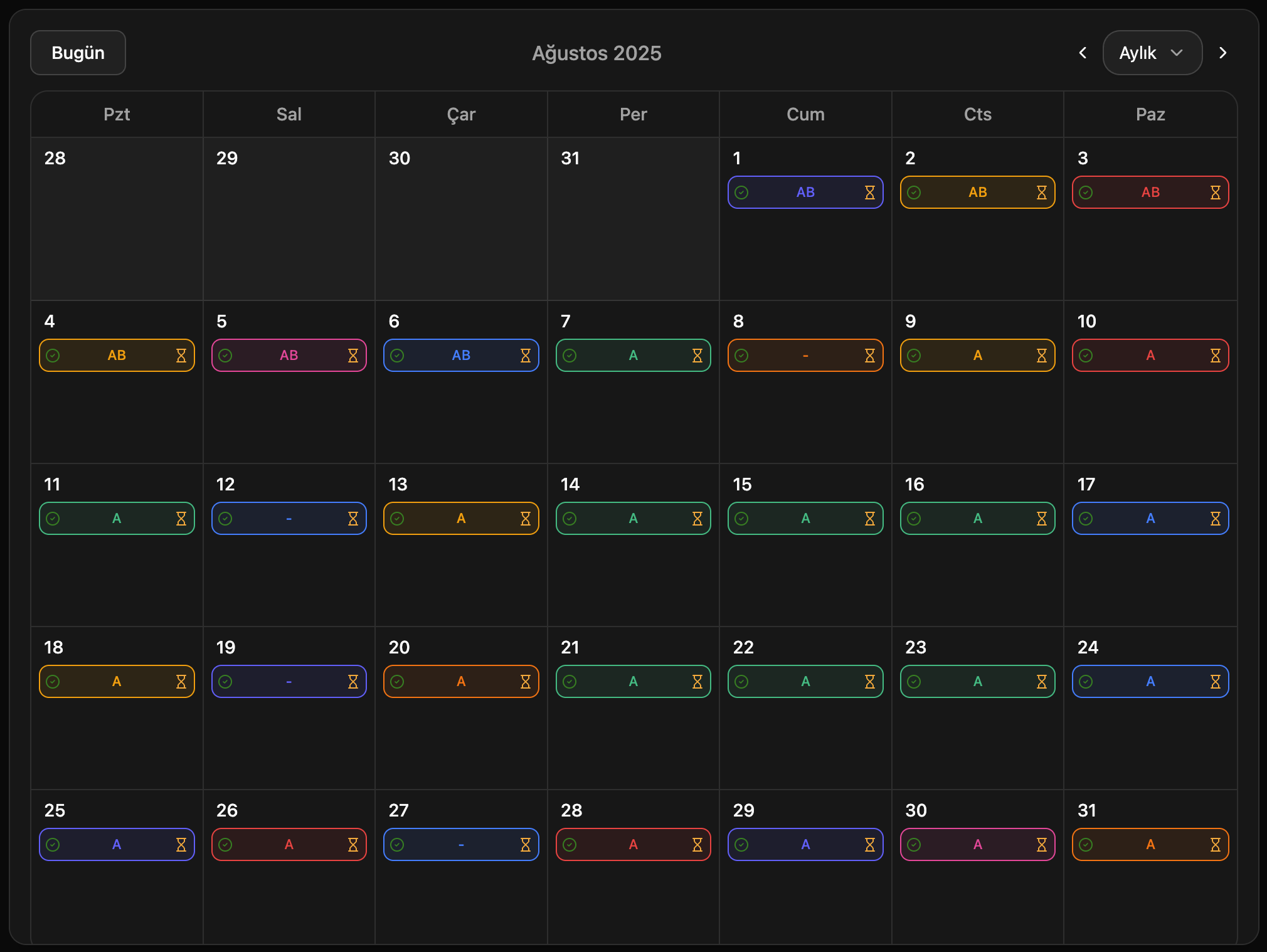Open the purple AB event on August 1

(805, 193)
